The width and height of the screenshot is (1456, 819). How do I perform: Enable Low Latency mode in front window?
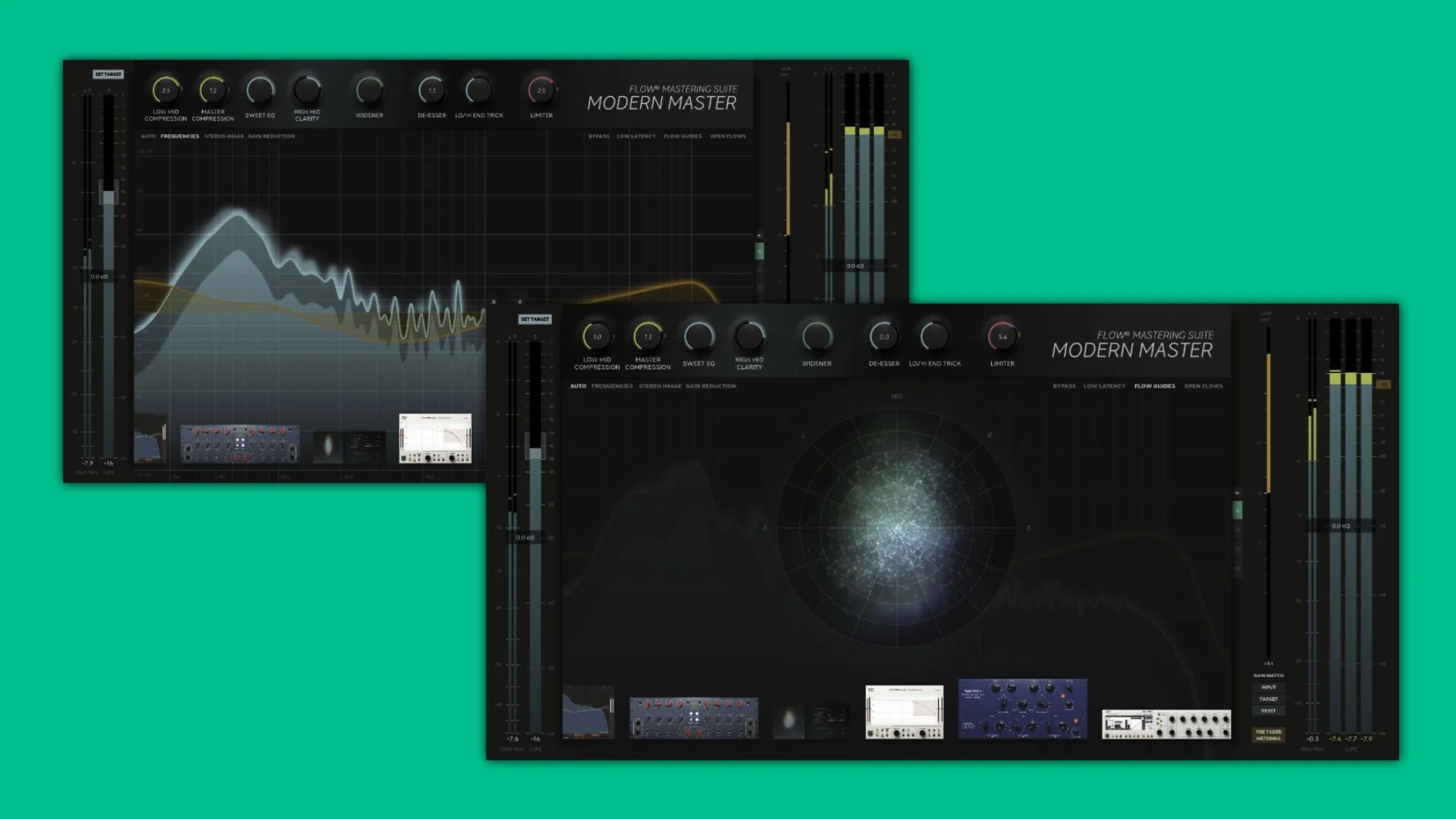1104,386
